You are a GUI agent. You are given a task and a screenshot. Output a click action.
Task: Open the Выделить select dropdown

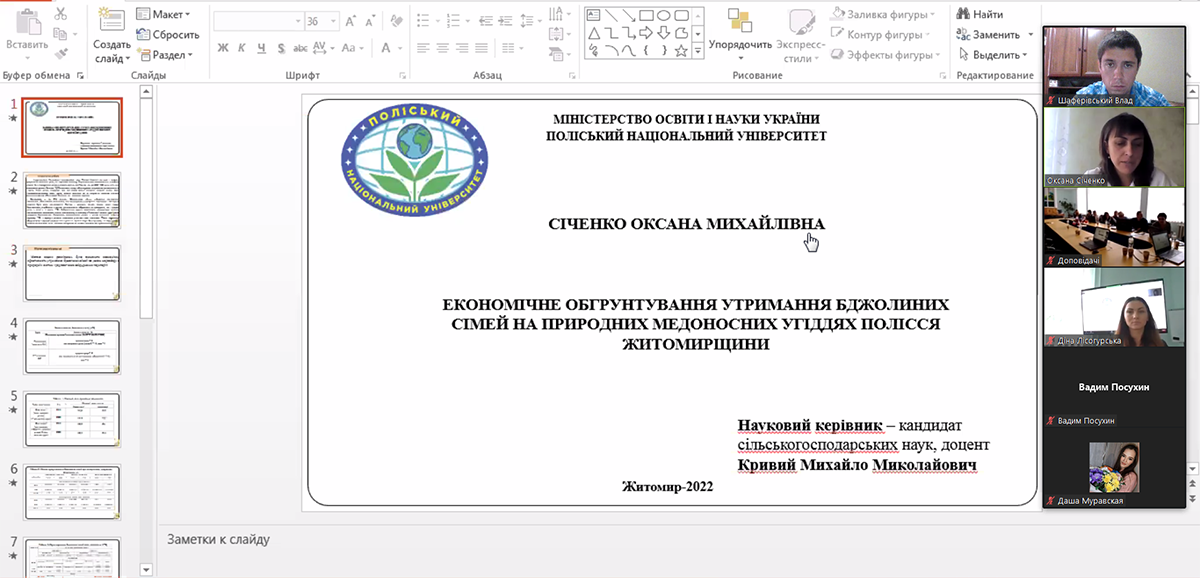click(x=991, y=55)
